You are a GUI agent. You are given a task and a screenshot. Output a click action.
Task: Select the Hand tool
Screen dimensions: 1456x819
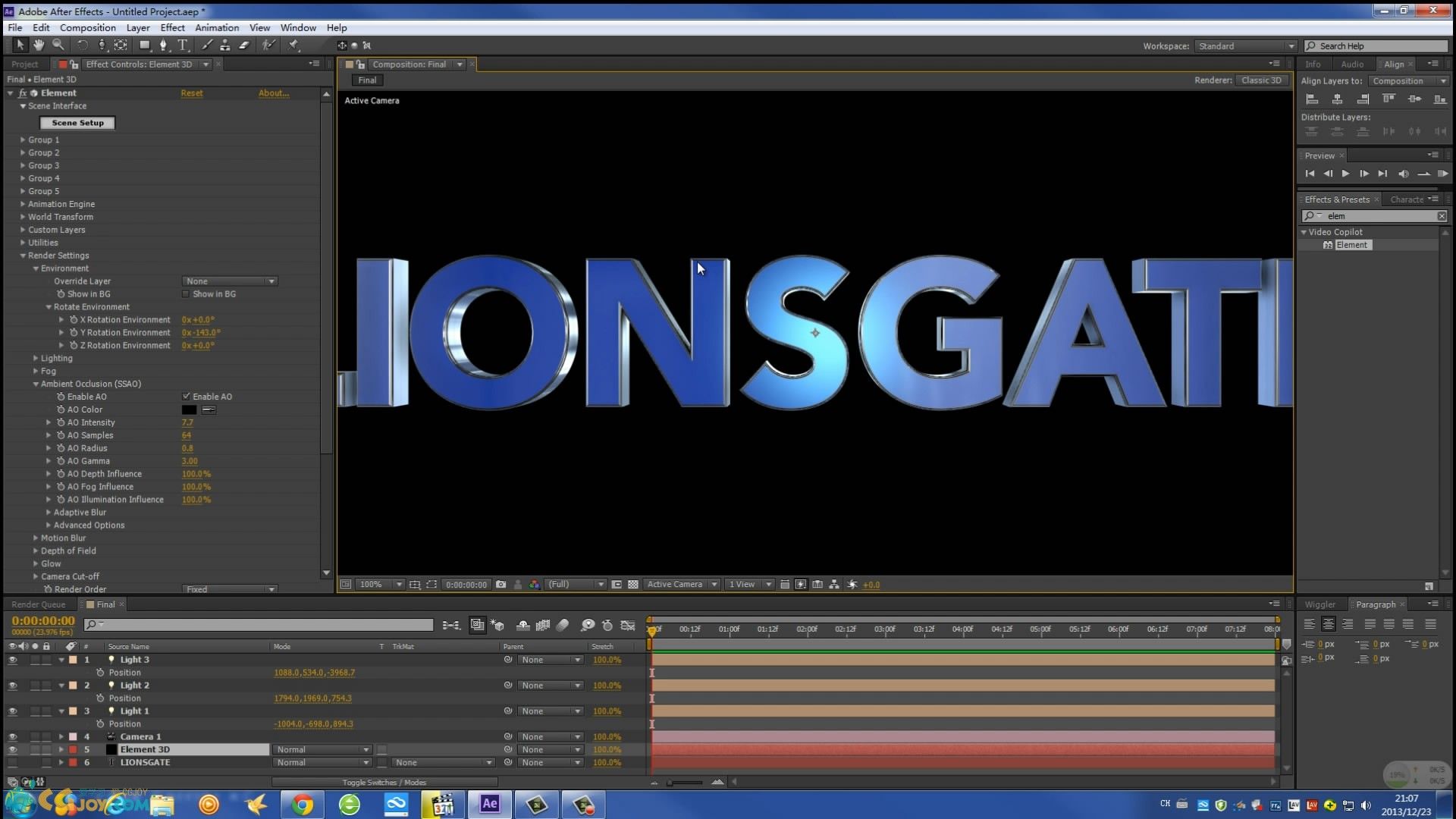click(39, 45)
